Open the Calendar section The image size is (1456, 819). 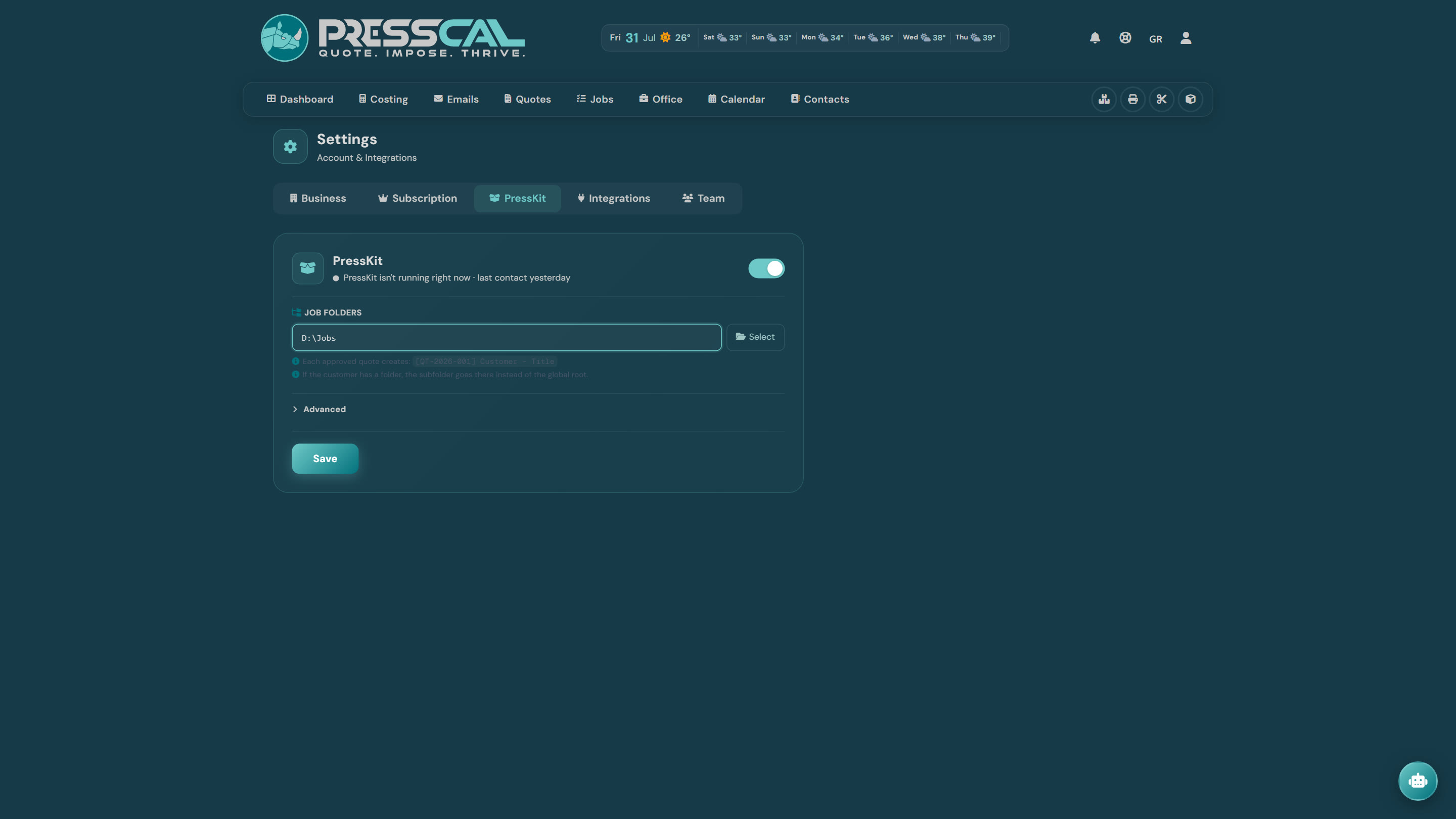tap(737, 100)
